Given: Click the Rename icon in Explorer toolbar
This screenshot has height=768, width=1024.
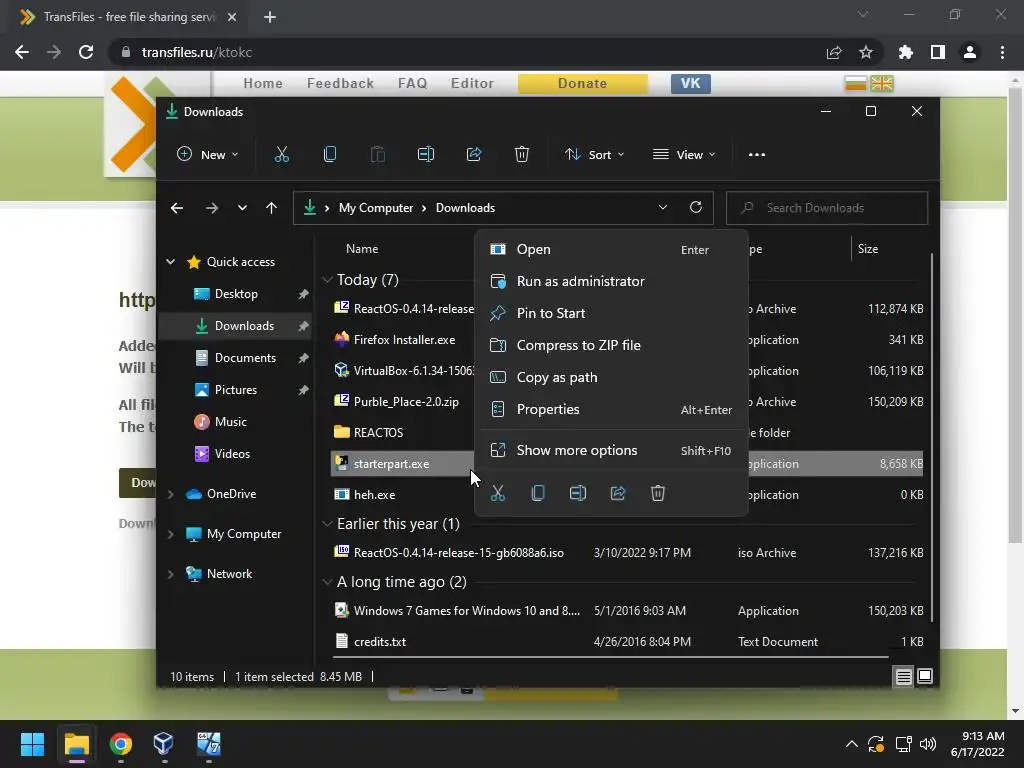Looking at the screenshot, I should [x=426, y=155].
